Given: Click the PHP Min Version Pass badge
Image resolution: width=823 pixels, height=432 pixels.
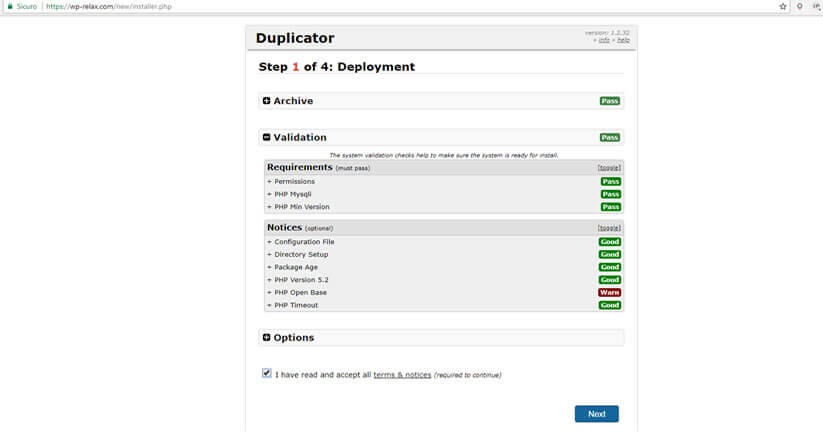Looking at the screenshot, I should (610, 207).
